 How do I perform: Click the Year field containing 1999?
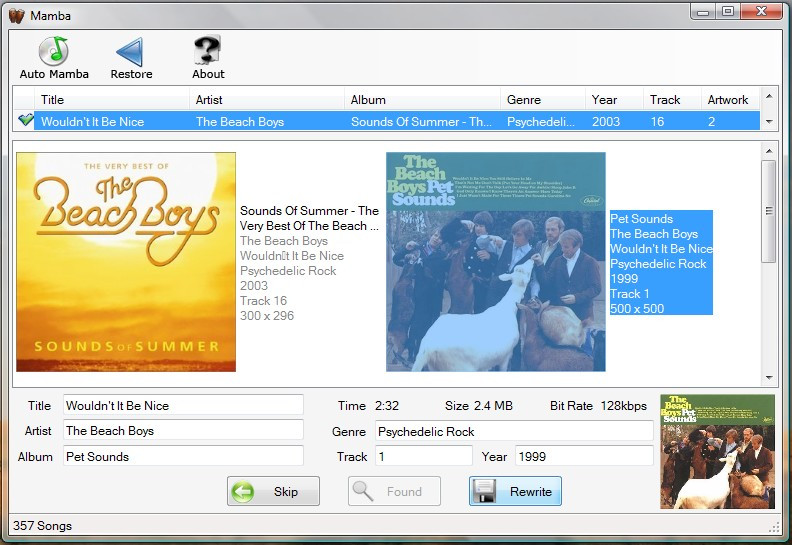(584, 456)
